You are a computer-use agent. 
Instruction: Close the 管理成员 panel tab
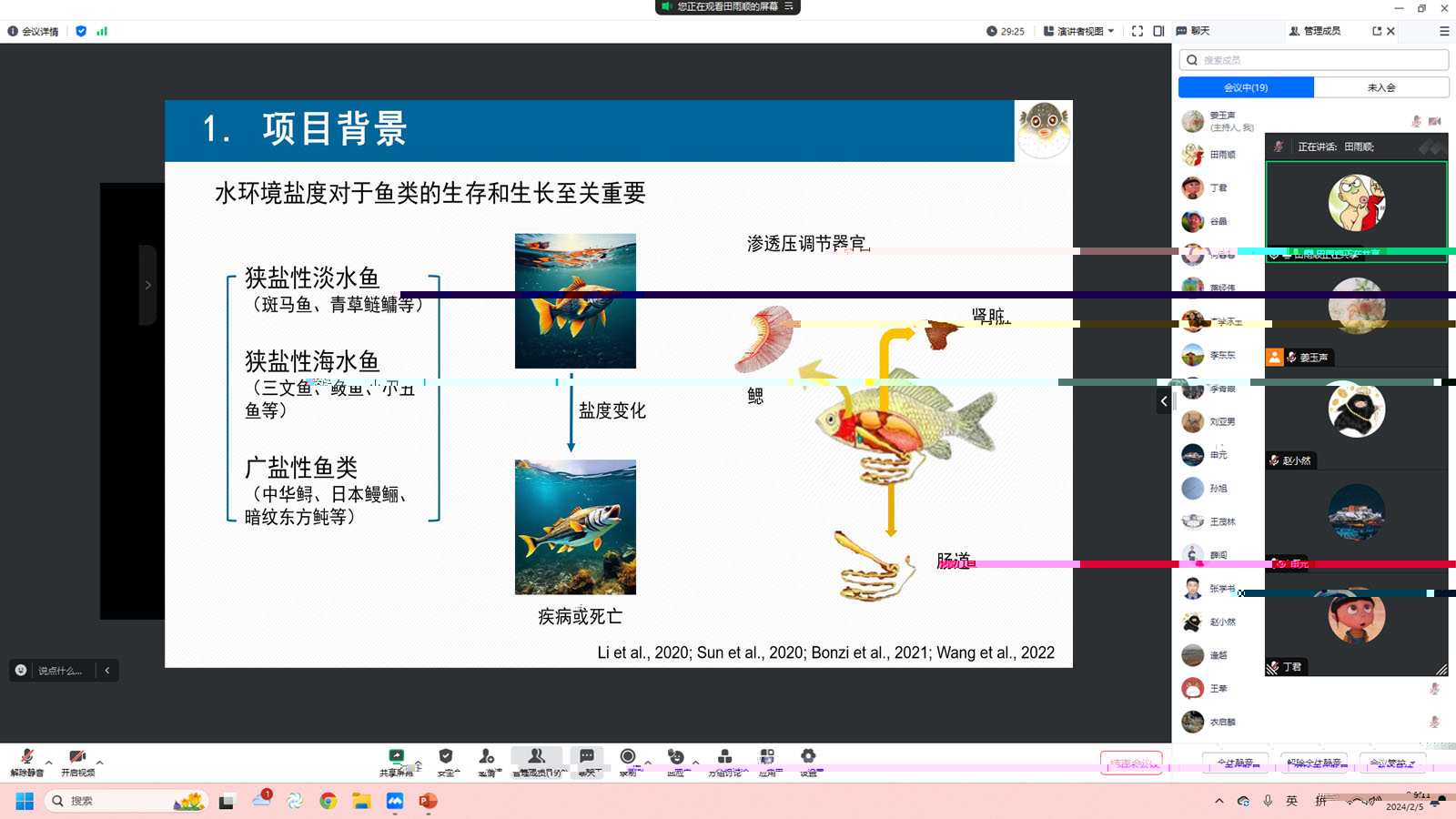1390,31
